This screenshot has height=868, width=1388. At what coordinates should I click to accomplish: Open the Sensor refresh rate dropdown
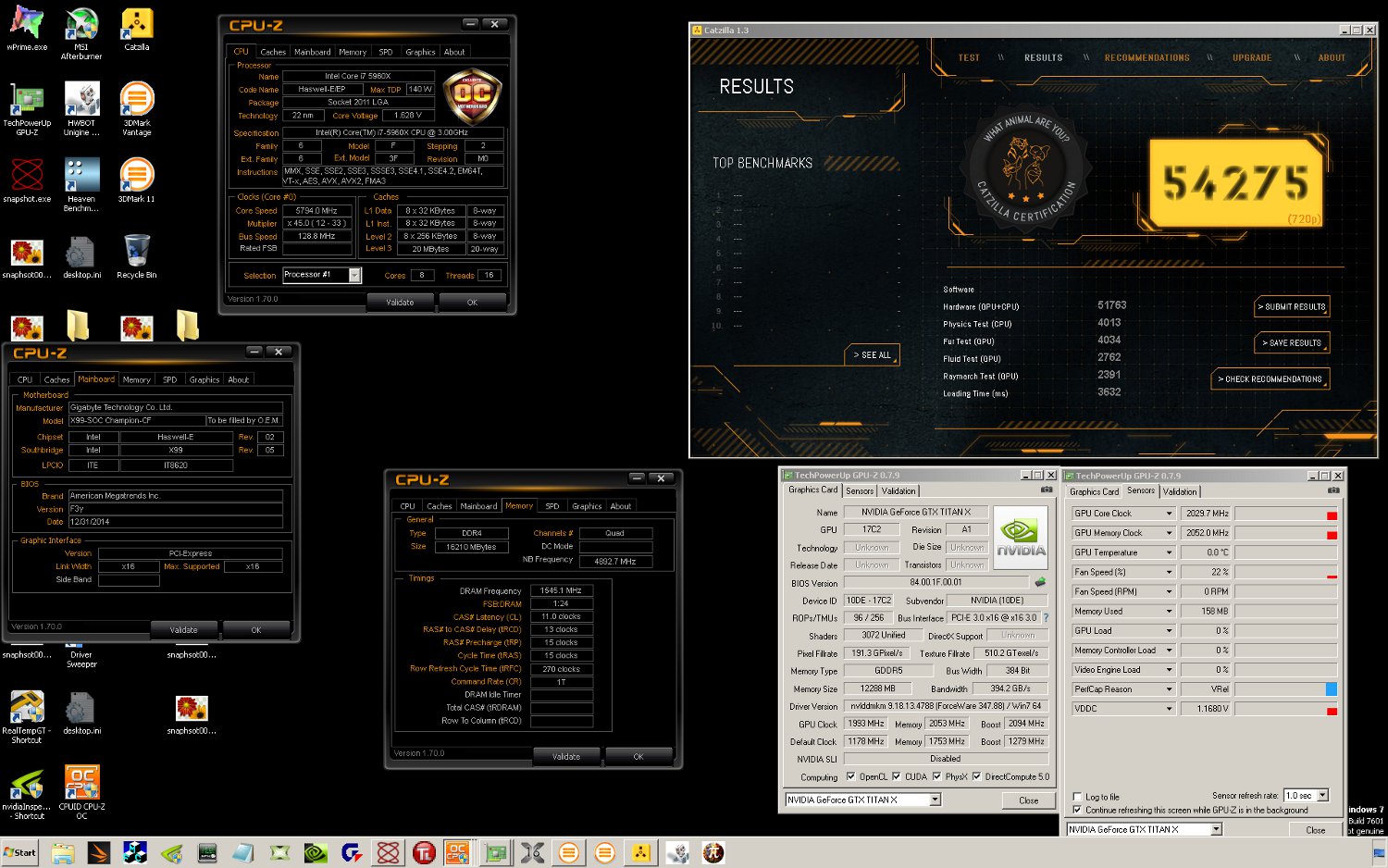coord(1323,796)
